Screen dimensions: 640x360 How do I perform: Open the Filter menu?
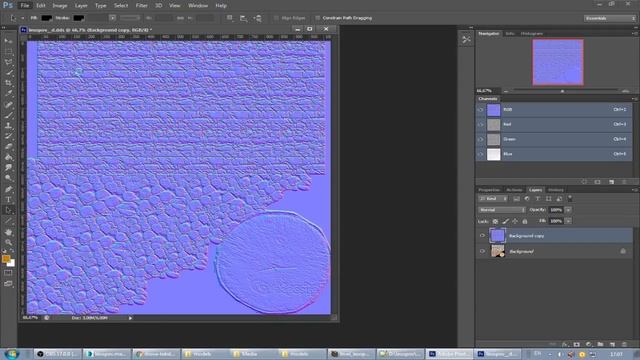click(142, 6)
